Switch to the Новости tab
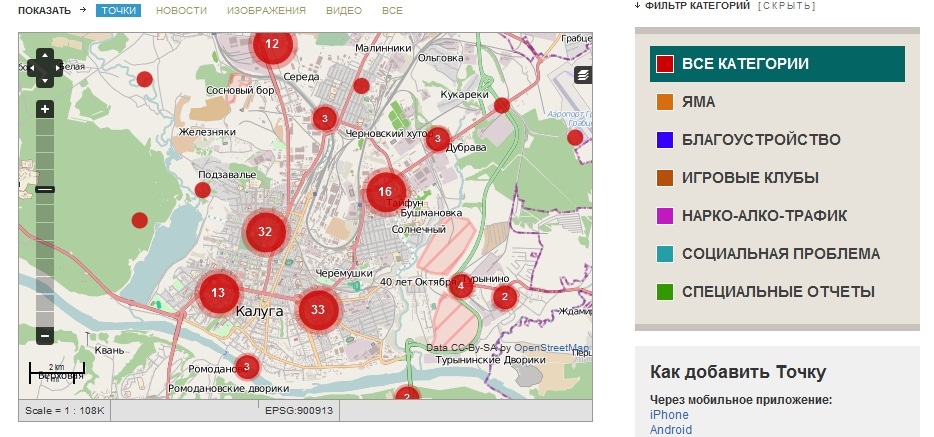934x437 pixels. (181, 10)
